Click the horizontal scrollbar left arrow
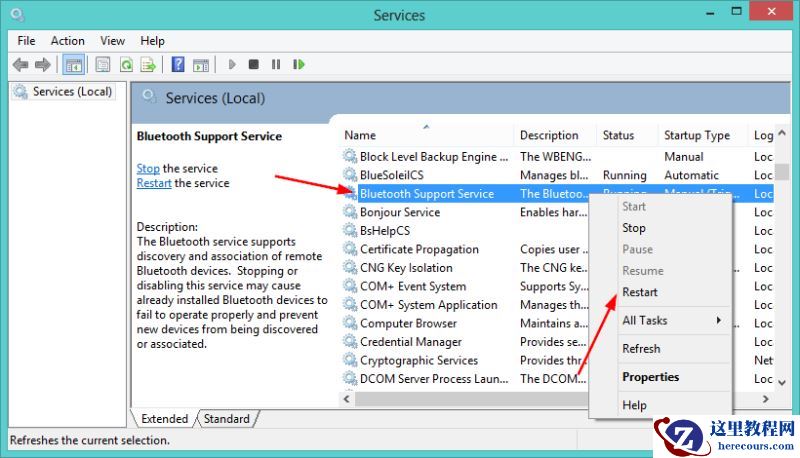 tap(347, 399)
